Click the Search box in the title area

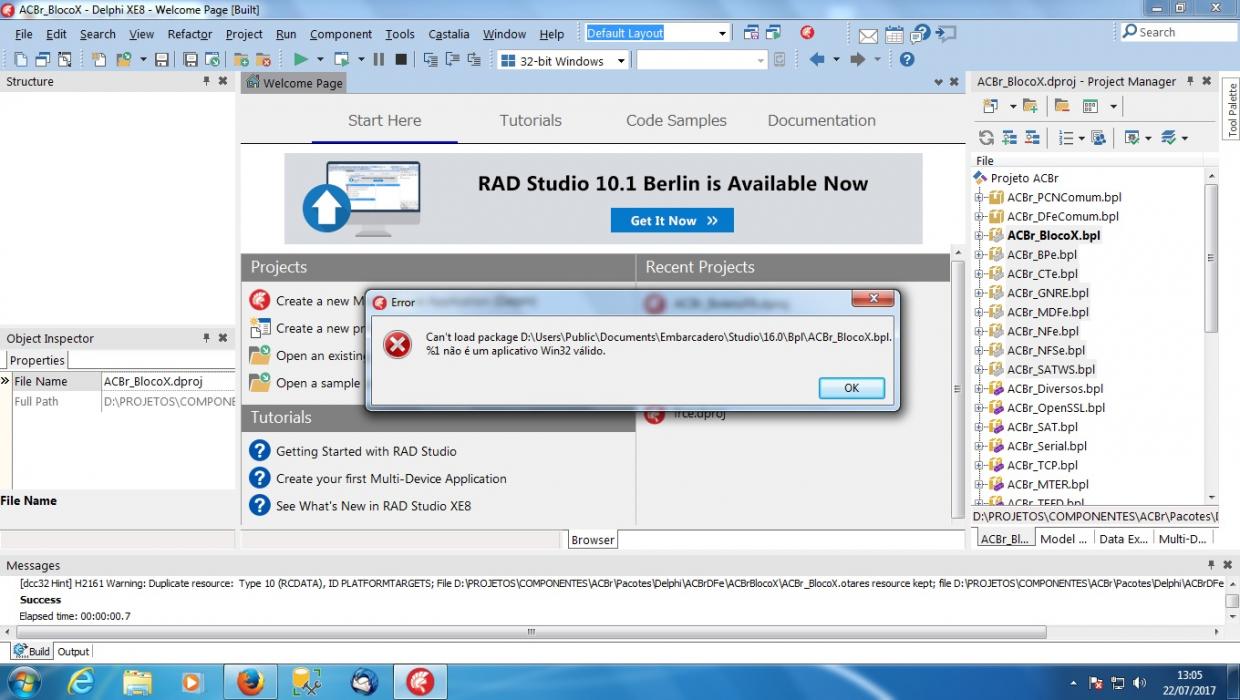tap(1178, 32)
